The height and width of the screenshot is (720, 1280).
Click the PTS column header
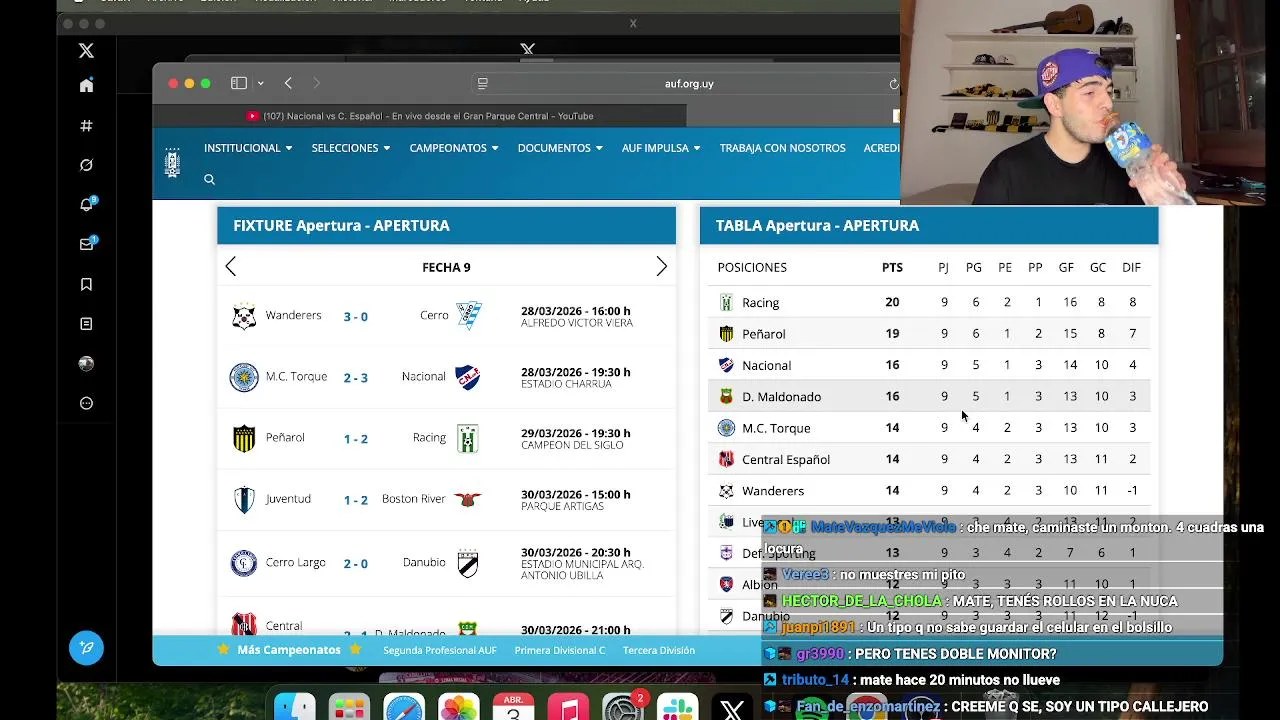coord(892,267)
